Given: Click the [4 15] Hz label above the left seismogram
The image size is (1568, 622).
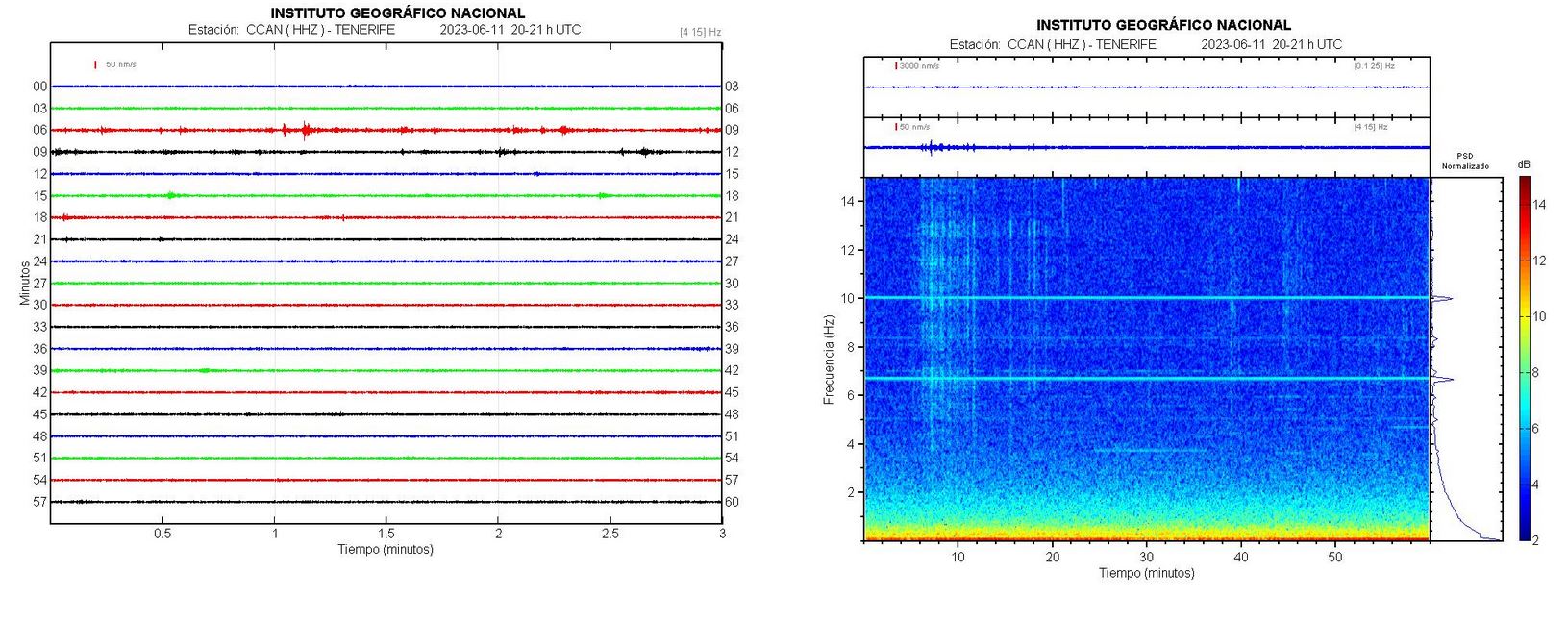Looking at the screenshot, I should tap(700, 32).
